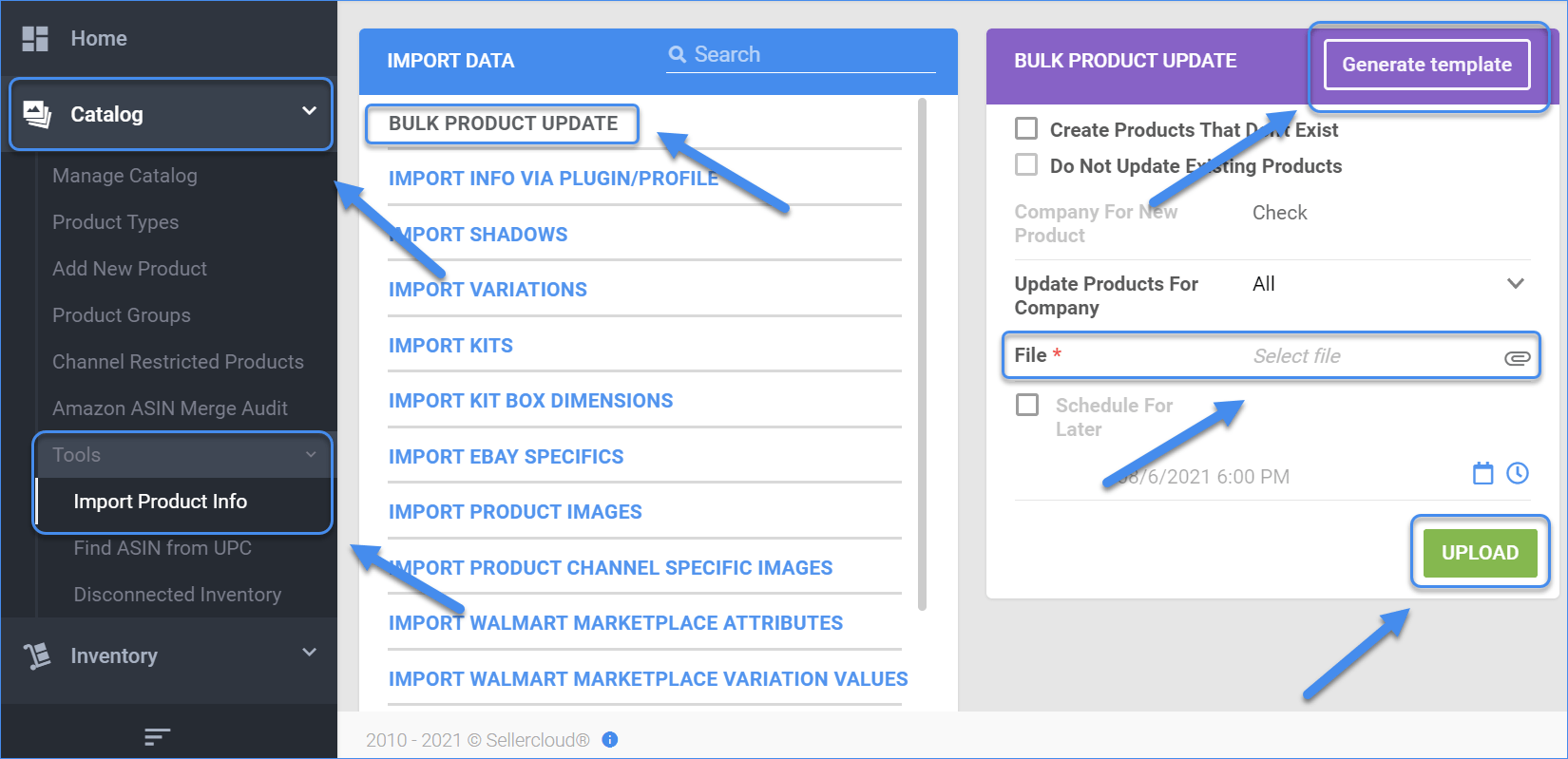Viewport: 1568px width, 759px height.
Task: Enable Create Products That Don't Exist checkbox
Action: [x=1026, y=128]
